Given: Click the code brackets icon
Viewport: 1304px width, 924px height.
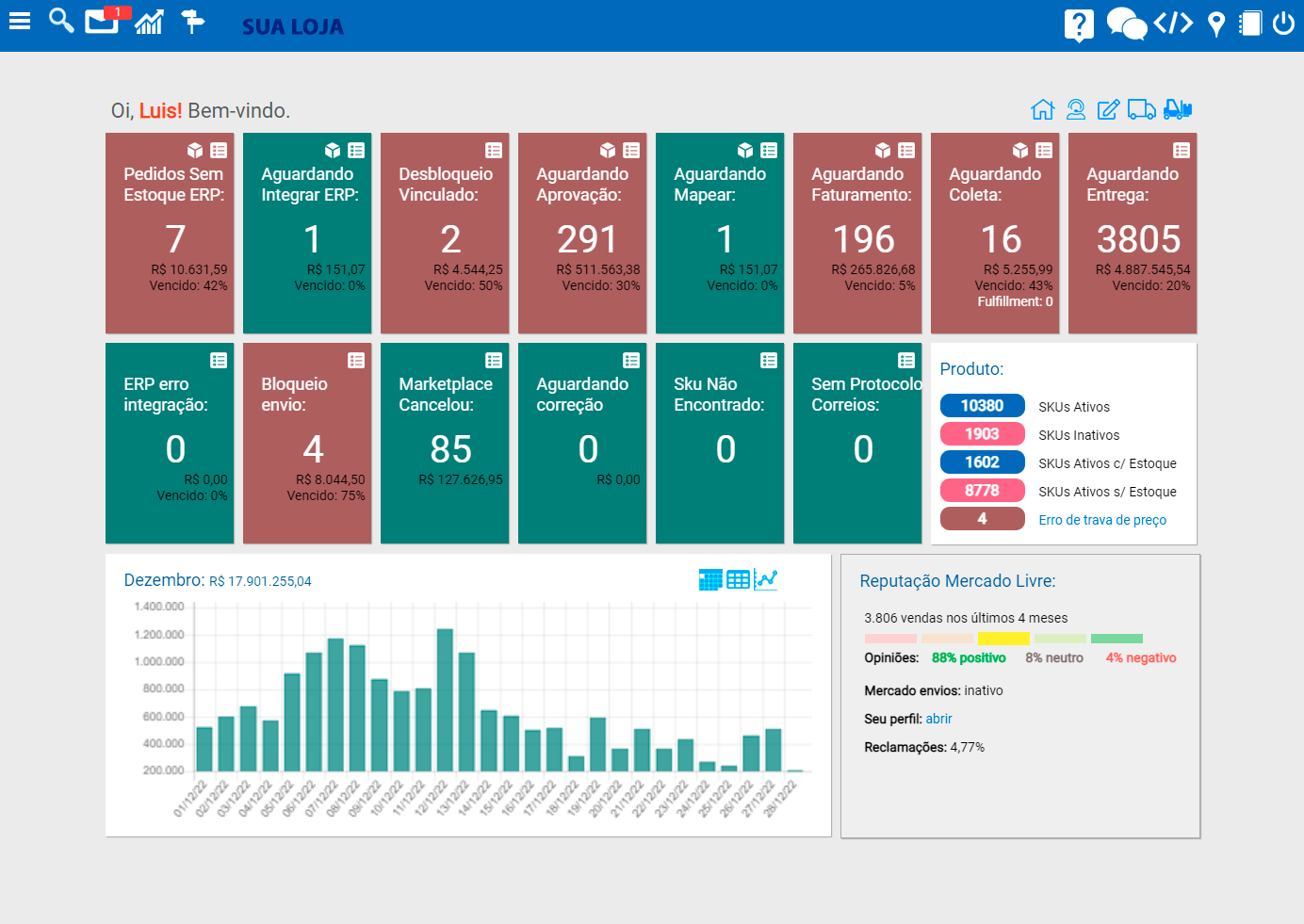Looking at the screenshot, I should [1173, 23].
